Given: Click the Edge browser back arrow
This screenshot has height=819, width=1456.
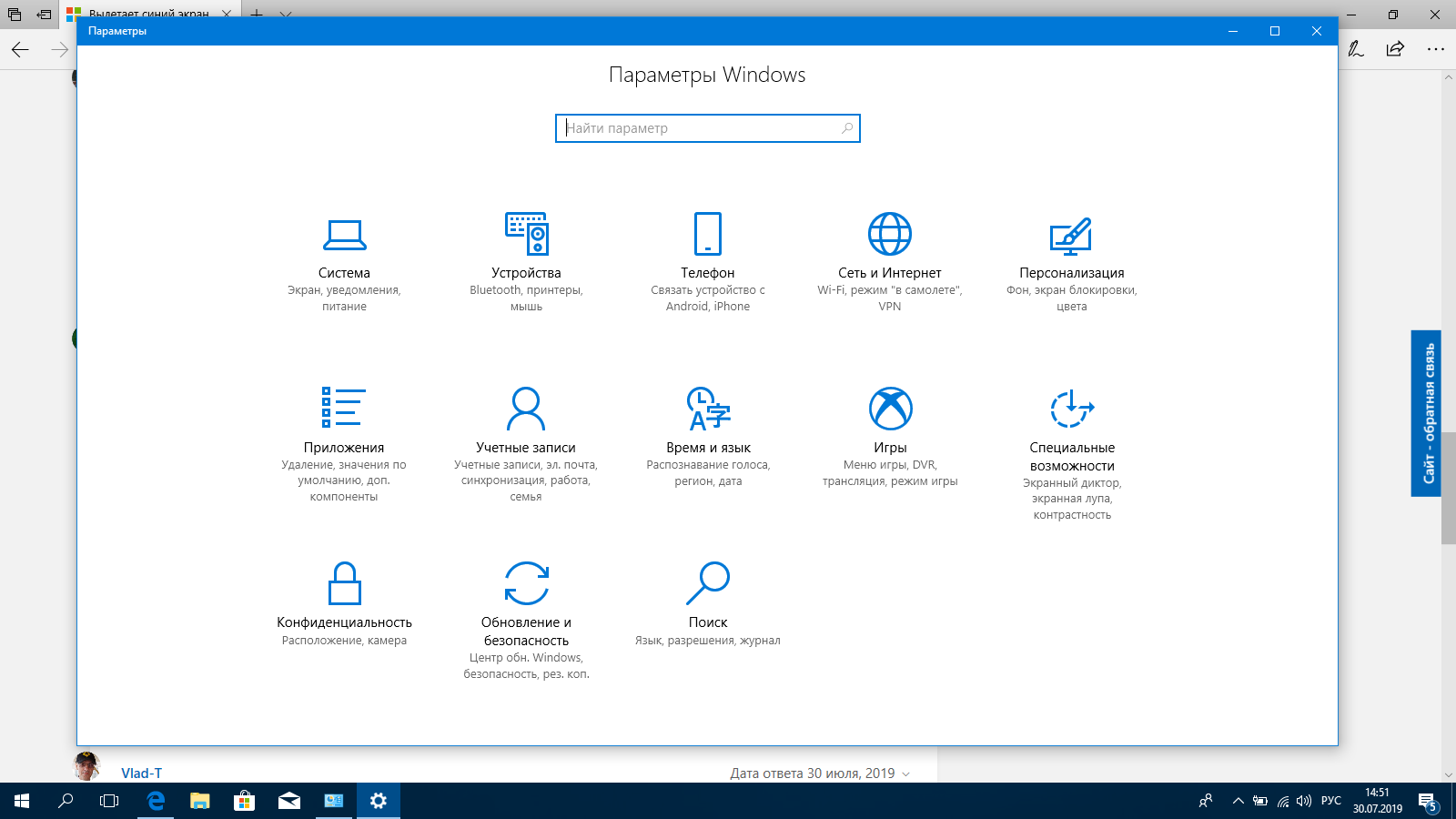Looking at the screenshot, I should pos(20,49).
